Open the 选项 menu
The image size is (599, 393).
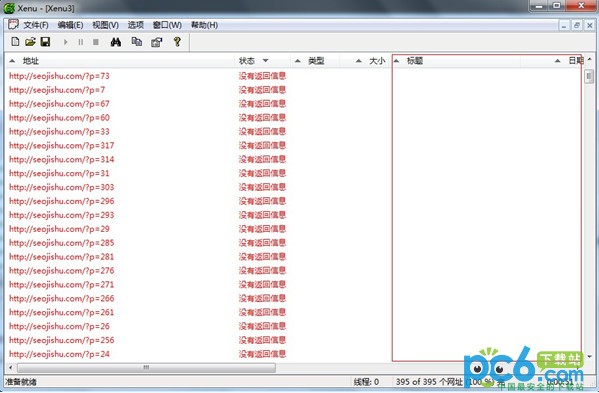(x=136, y=25)
